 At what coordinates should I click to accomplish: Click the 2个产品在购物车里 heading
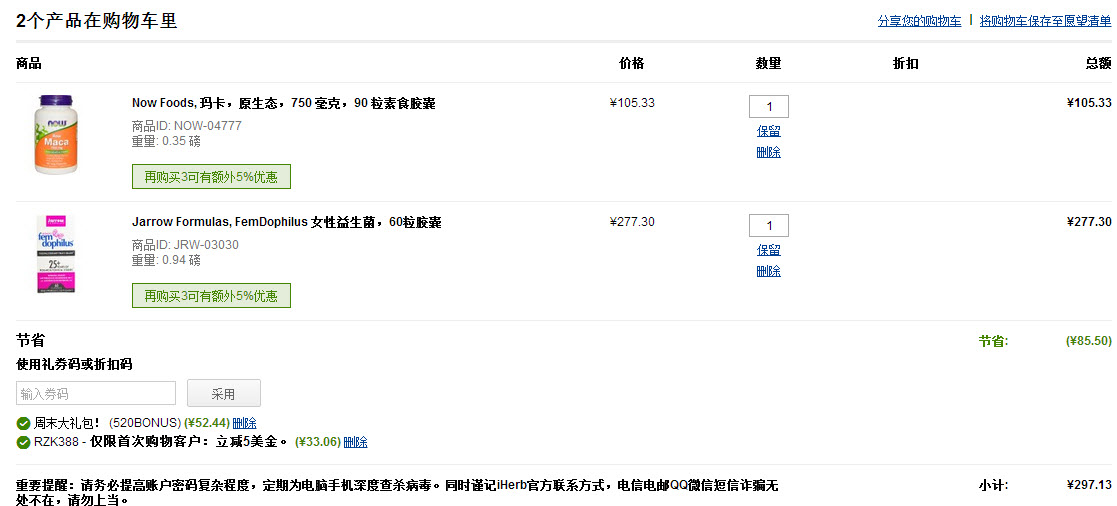pos(96,21)
